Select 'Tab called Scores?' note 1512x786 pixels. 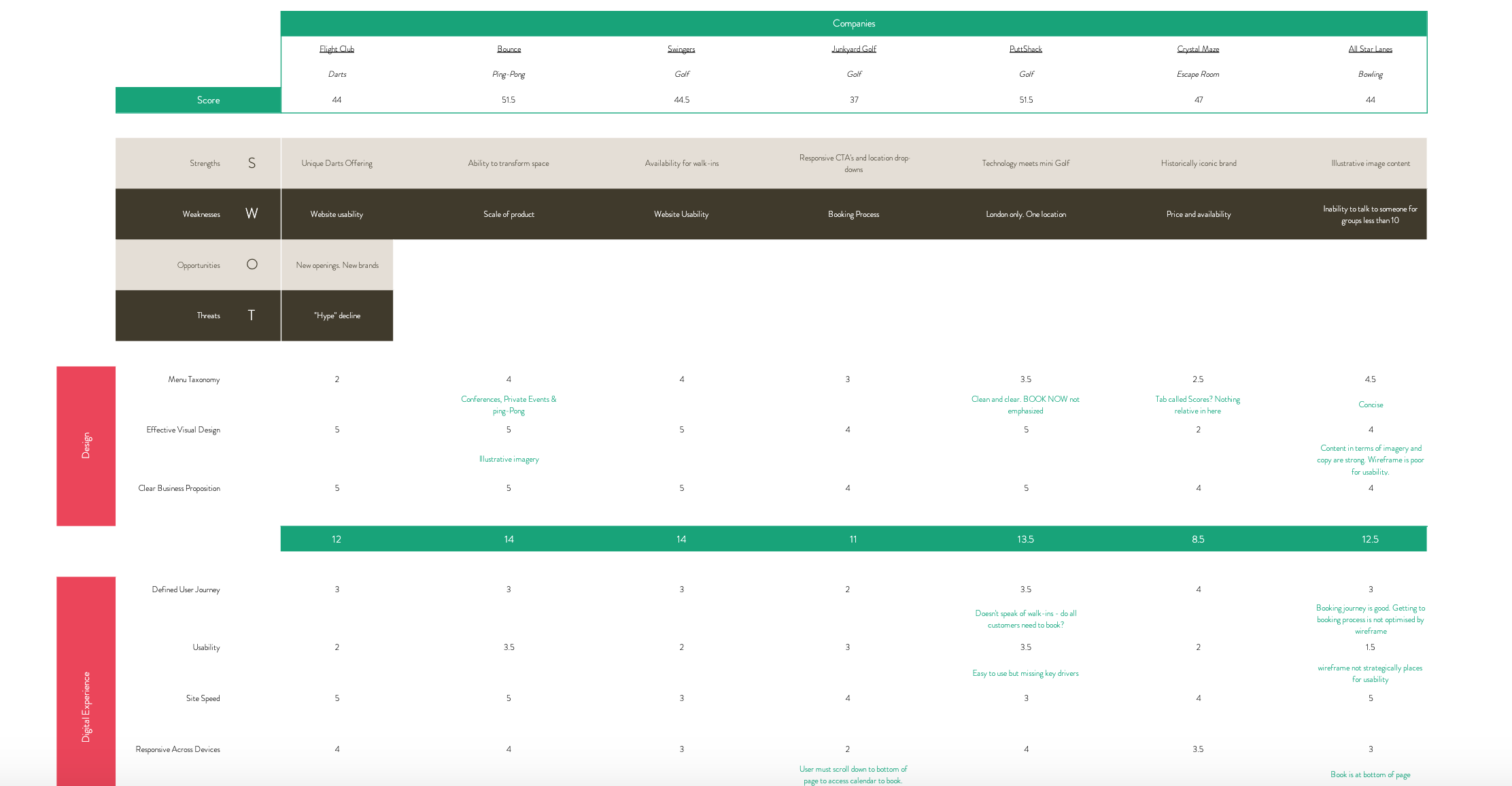(1197, 405)
